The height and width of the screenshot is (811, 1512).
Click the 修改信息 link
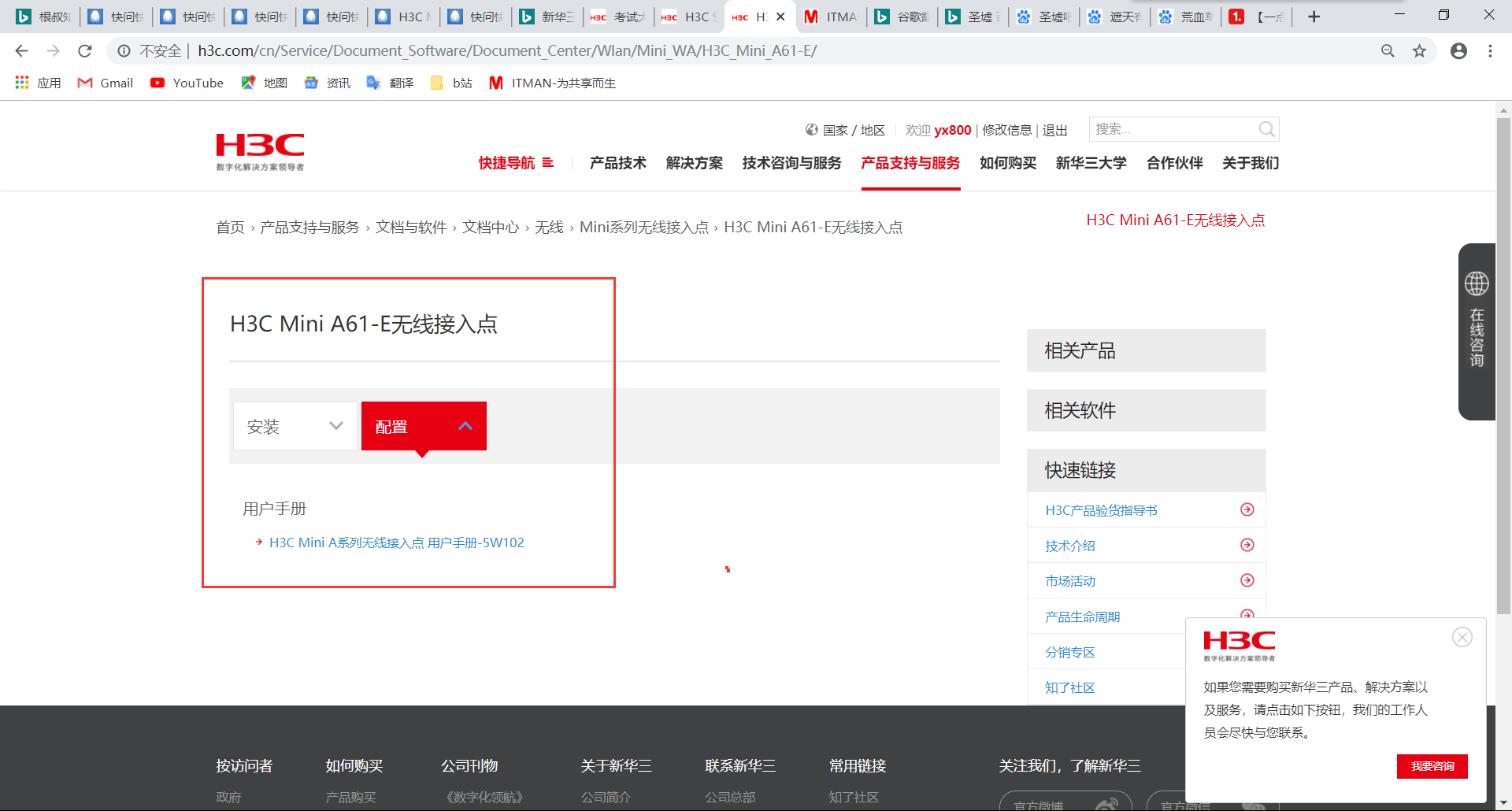[1006, 130]
